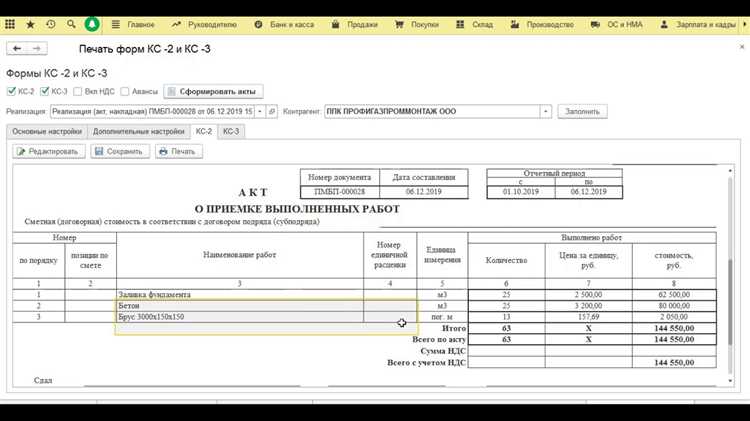750x421 pixels.
Task: Select period start cell 01.10.2019
Action: [521, 192]
